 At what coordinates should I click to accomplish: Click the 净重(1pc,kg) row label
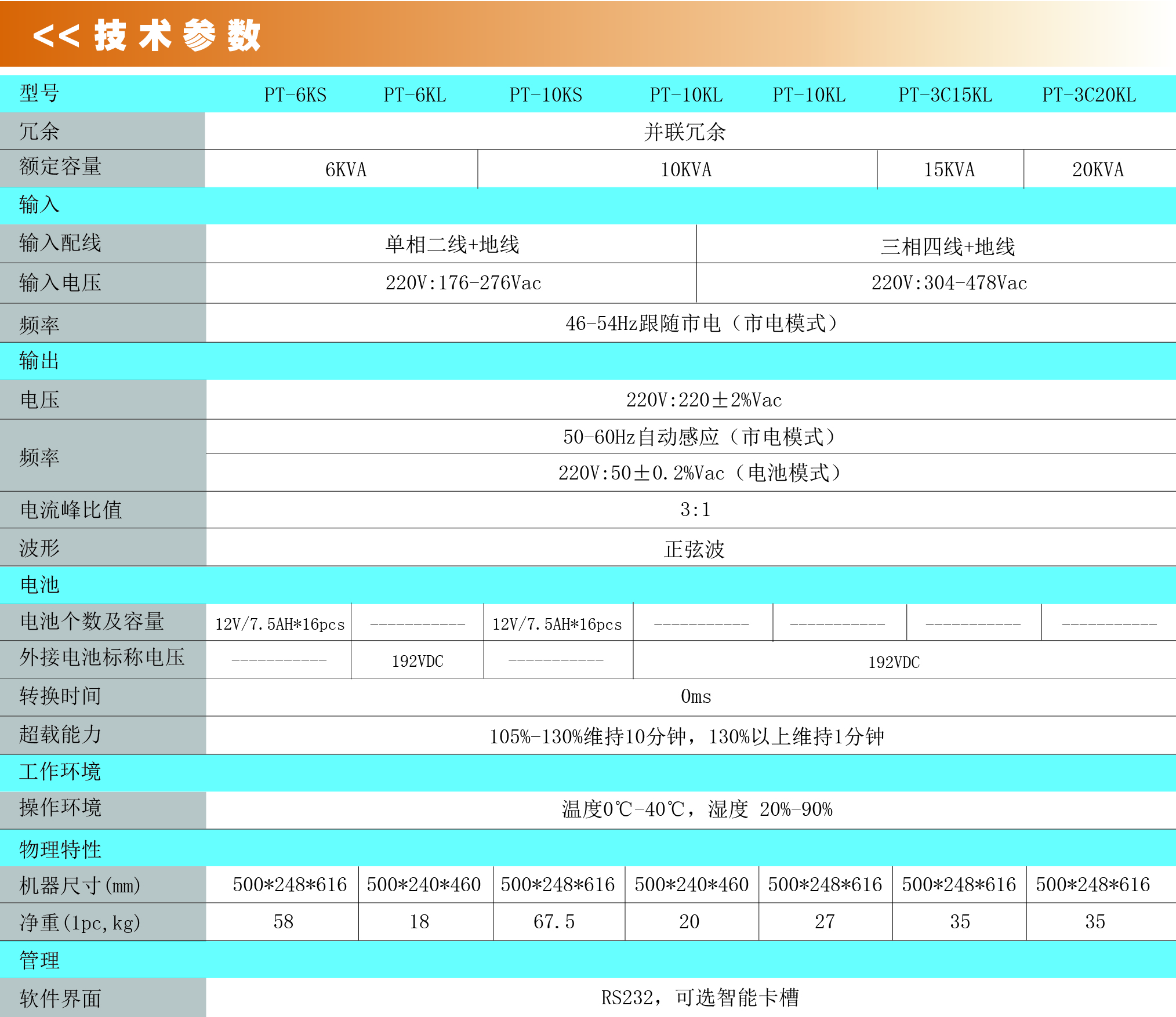[x=80, y=922]
